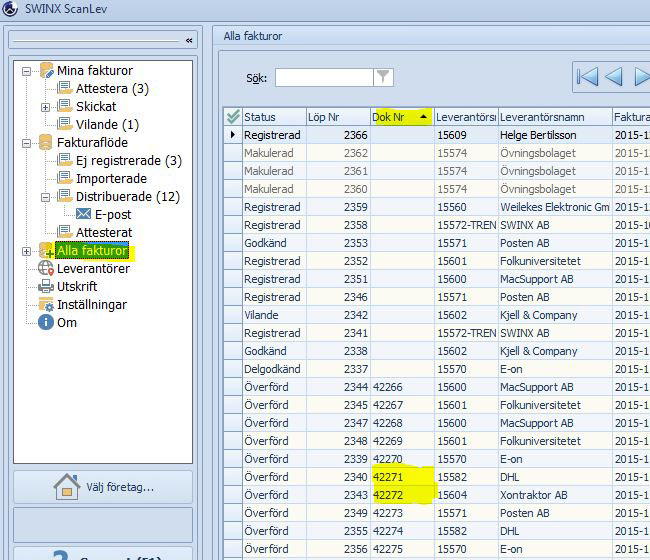Expand the Alla fakturor tree node
650x560 pixels.
coord(26,251)
